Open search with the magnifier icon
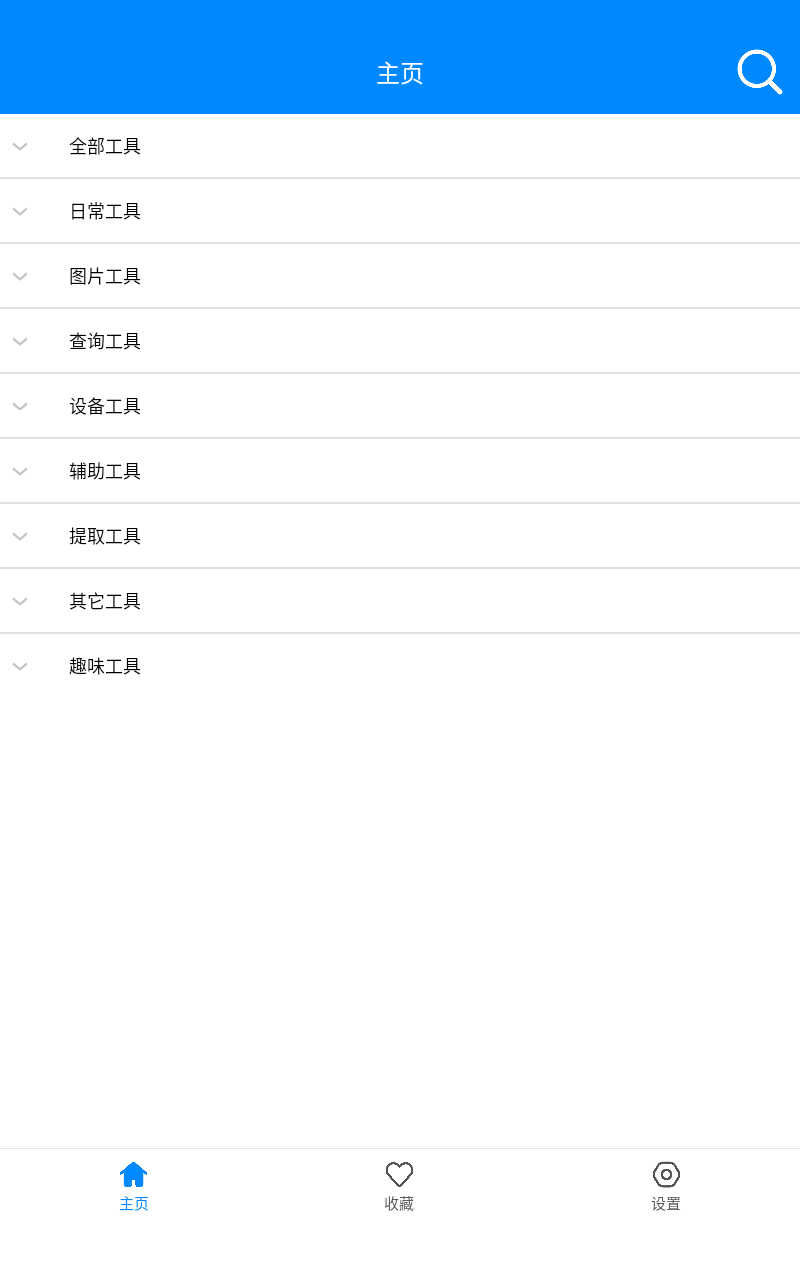 [x=759, y=72]
